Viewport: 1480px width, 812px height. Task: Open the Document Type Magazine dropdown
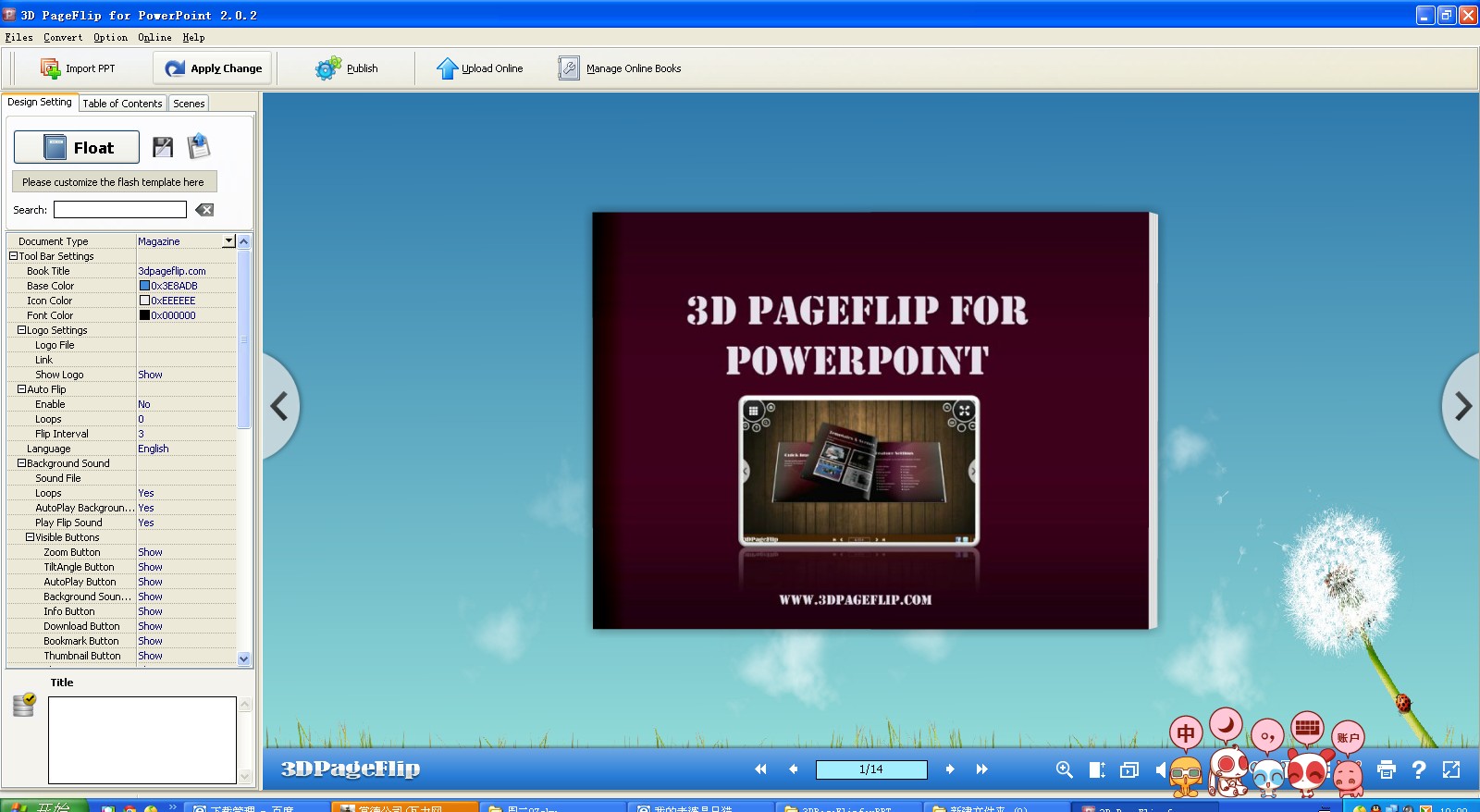pyautogui.click(x=228, y=241)
